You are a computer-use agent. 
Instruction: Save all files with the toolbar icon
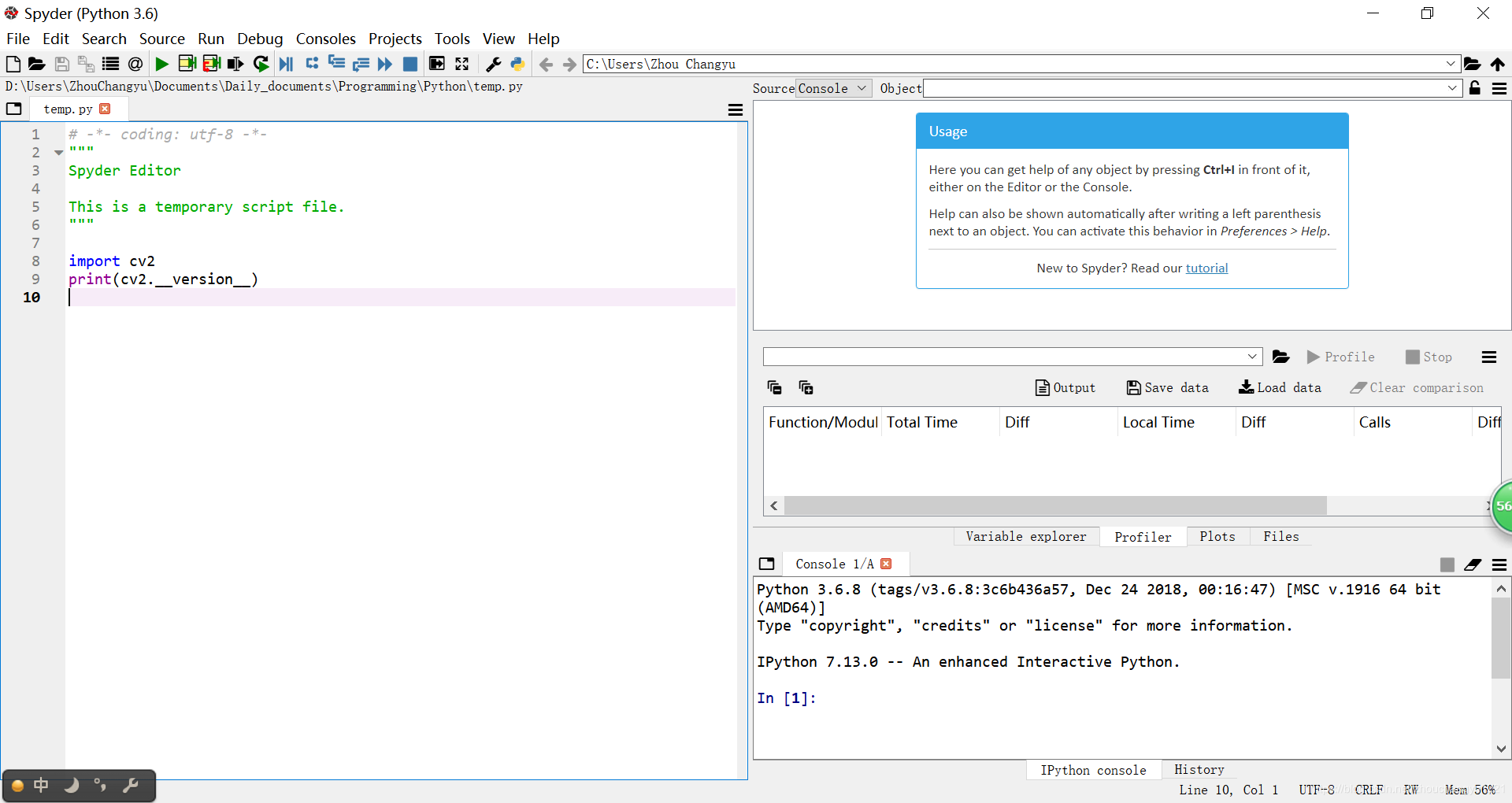pyautogui.click(x=86, y=64)
